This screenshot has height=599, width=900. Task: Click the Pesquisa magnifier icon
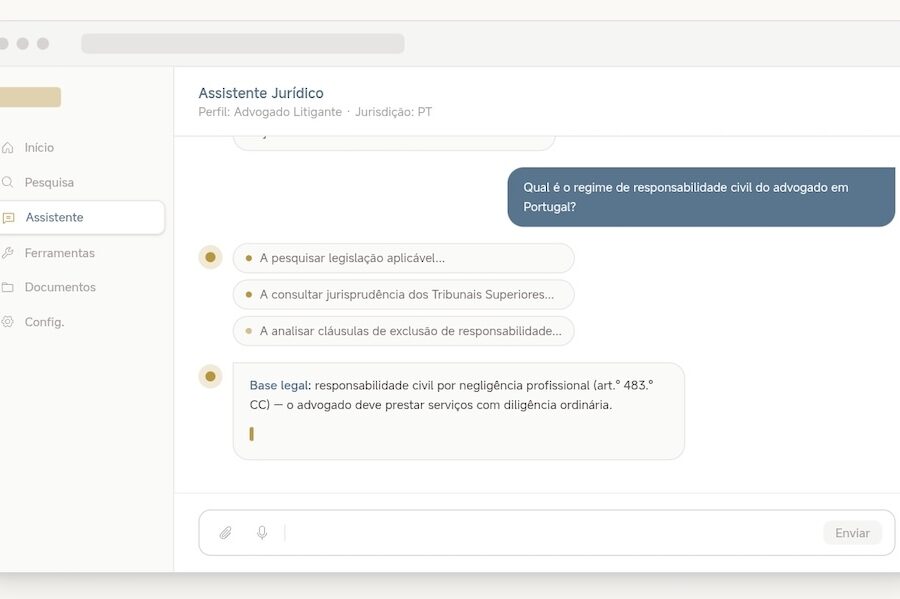tap(8, 183)
